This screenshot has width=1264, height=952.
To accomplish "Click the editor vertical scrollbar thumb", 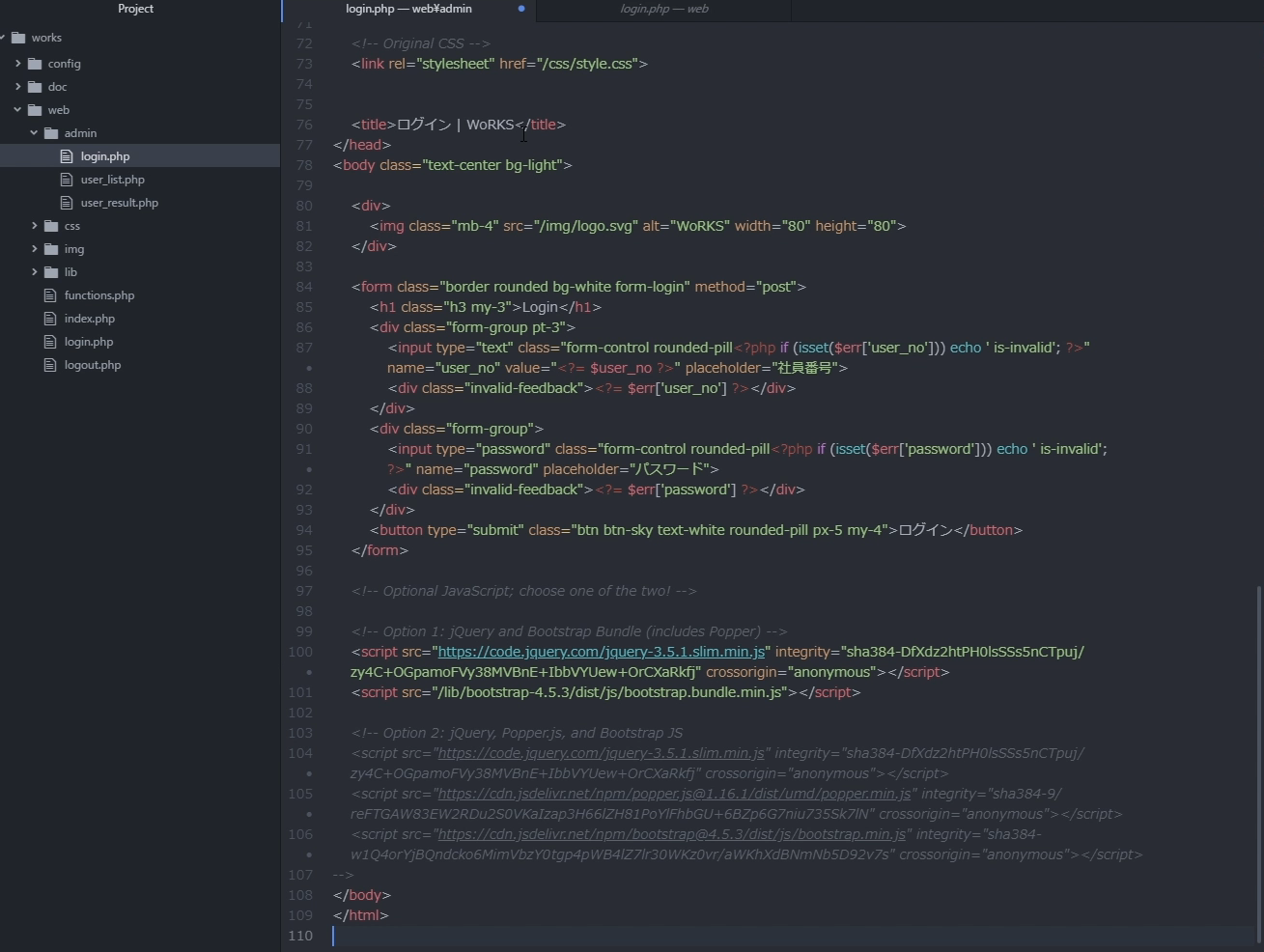I will [x=1258, y=763].
